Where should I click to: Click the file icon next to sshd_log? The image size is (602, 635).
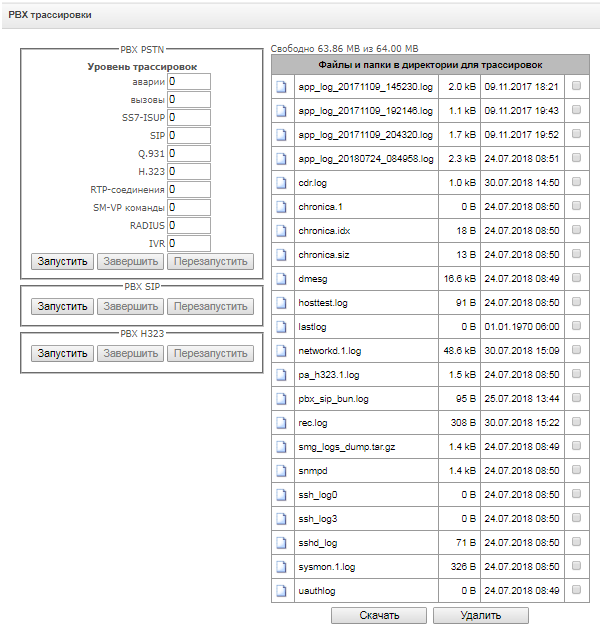pos(281,543)
